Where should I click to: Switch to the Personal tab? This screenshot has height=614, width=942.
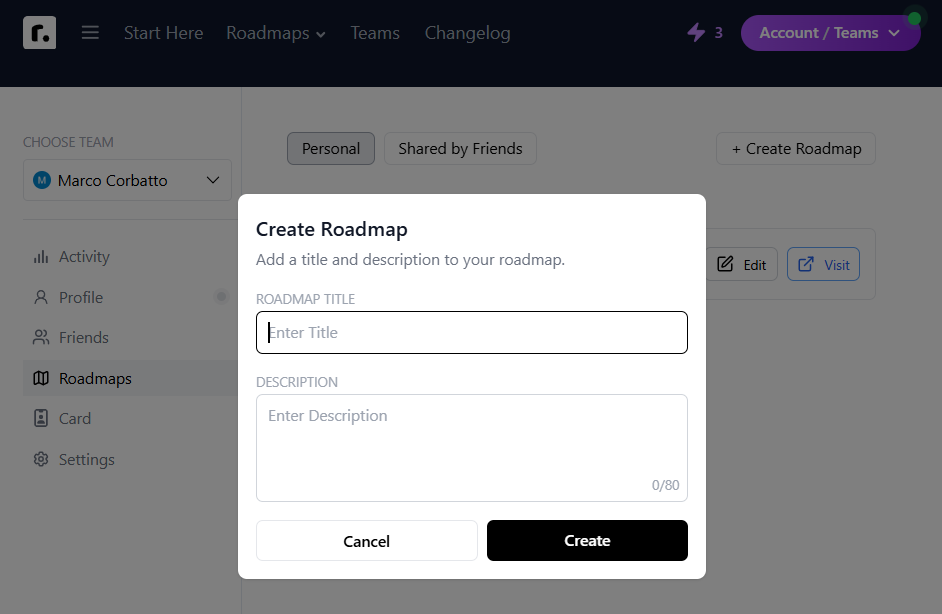click(331, 148)
